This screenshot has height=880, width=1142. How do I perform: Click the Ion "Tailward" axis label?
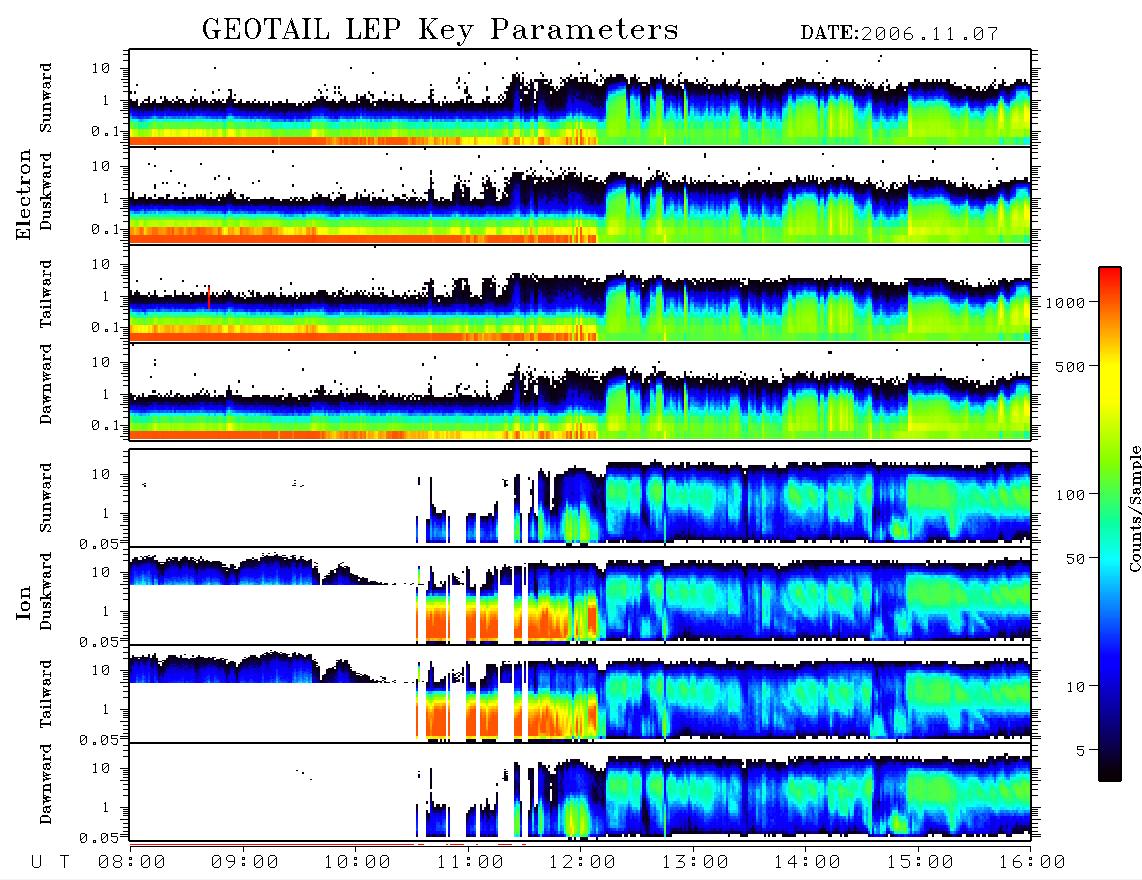point(46,694)
